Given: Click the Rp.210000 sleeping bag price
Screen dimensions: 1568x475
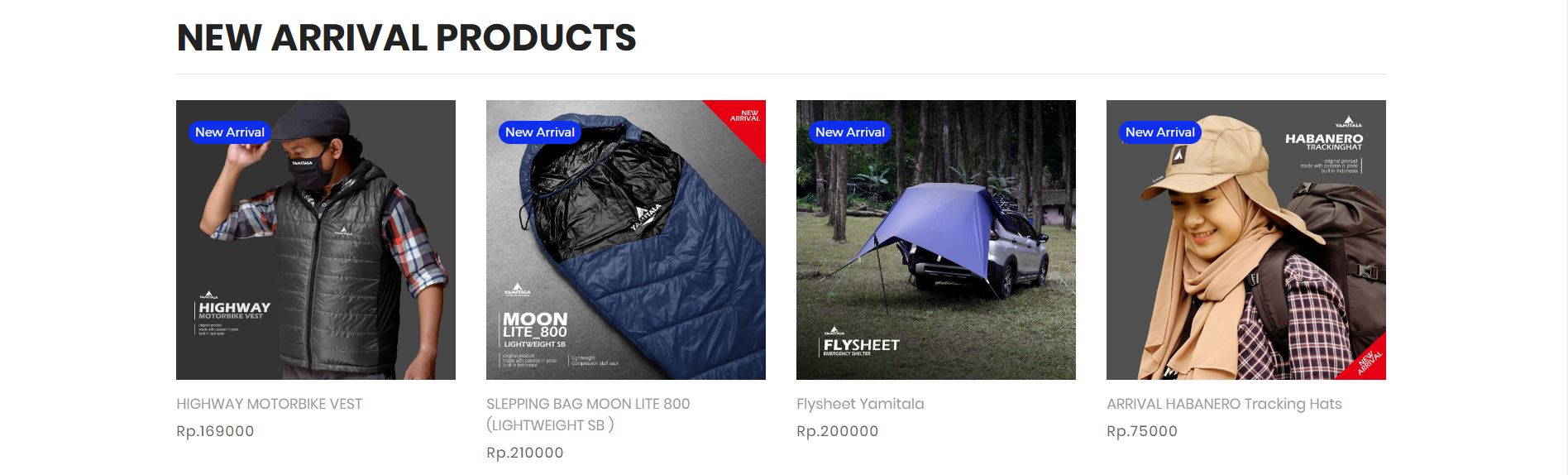Looking at the screenshot, I should tap(525, 453).
